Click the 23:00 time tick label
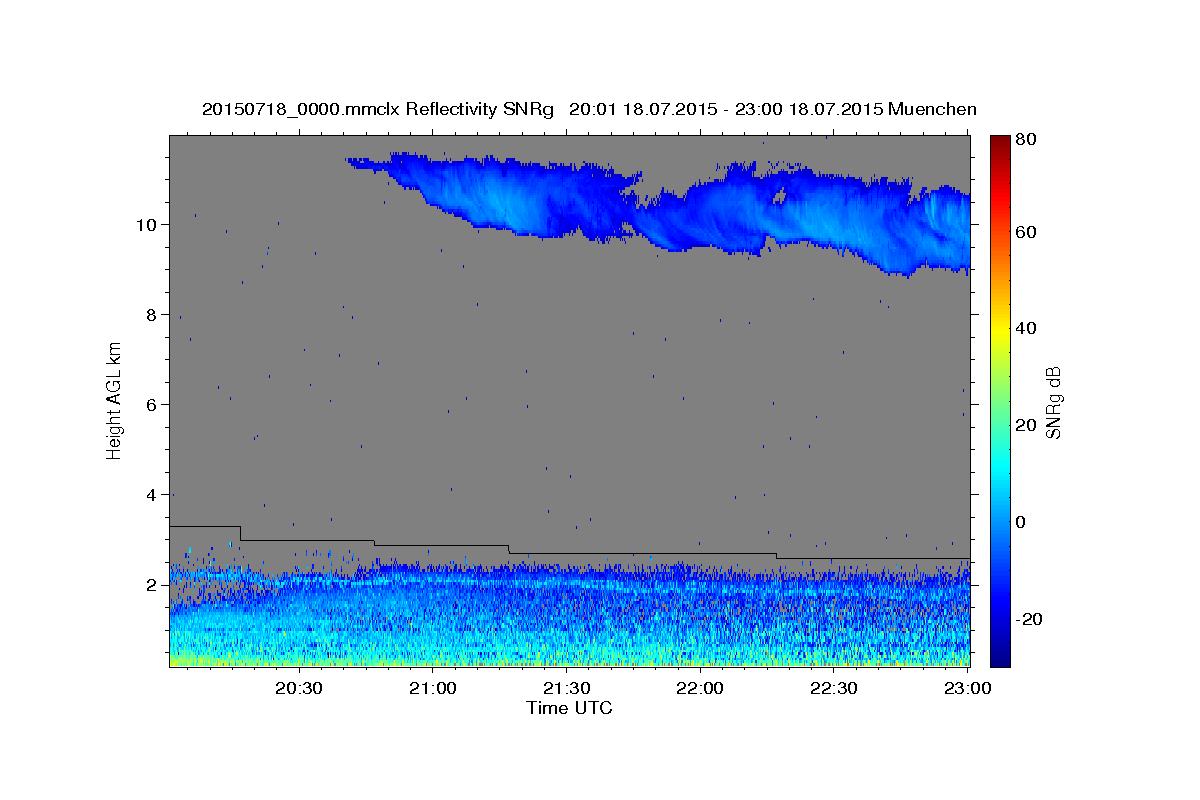This screenshot has height=800, width=1200. [x=968, y=689]
